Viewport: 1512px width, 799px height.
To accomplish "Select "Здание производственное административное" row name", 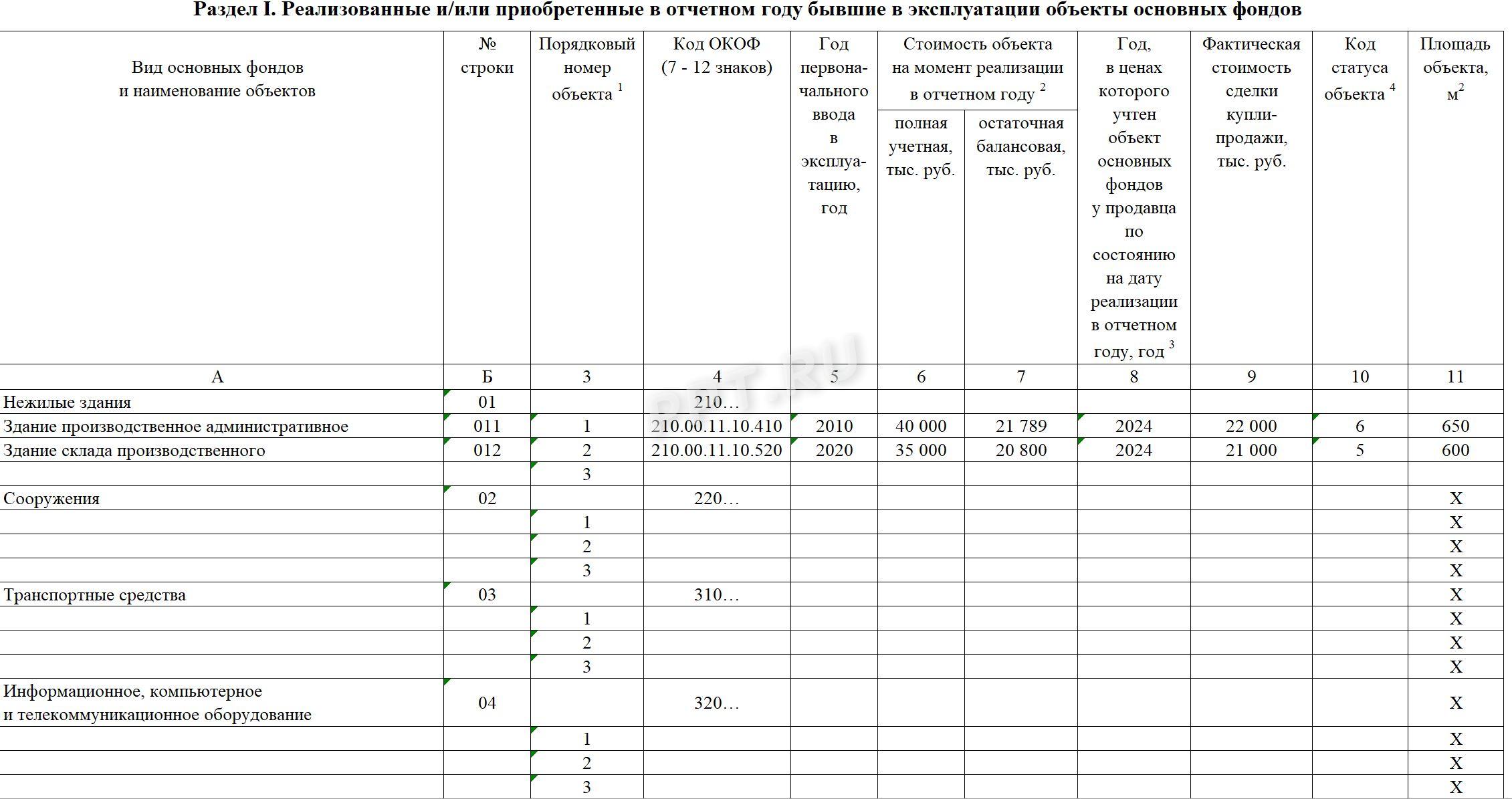I will (175, 427).
